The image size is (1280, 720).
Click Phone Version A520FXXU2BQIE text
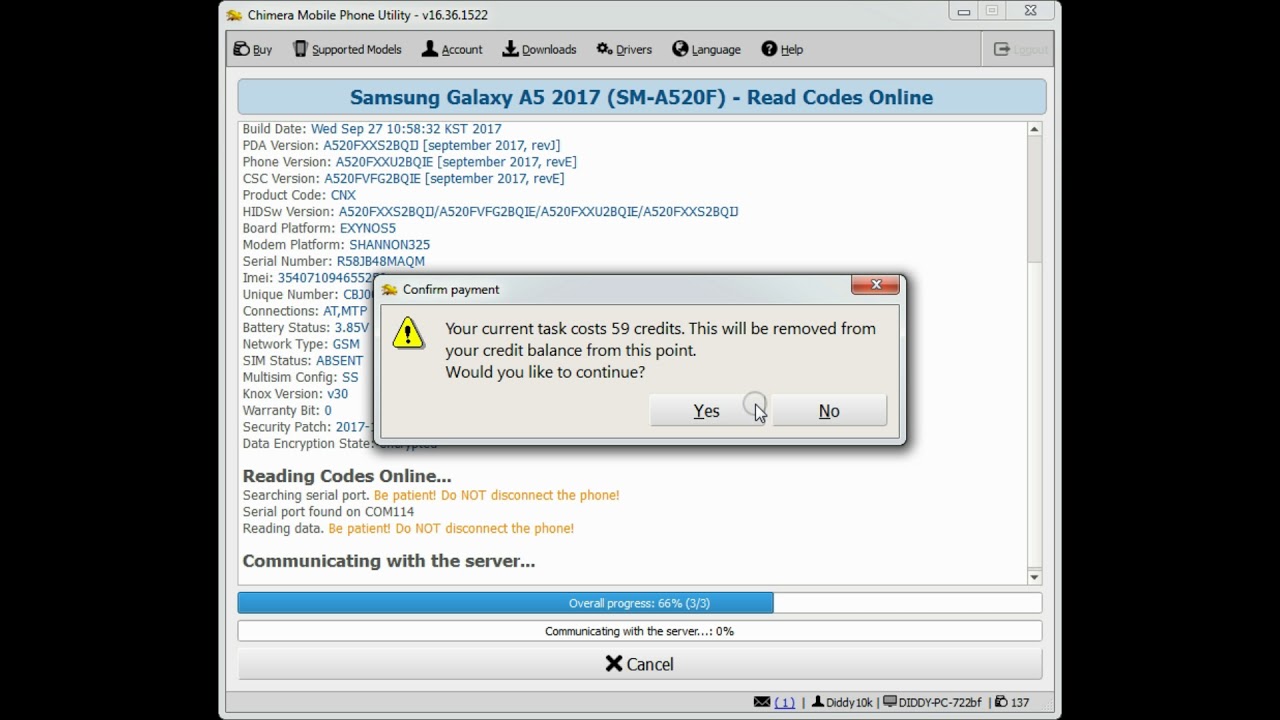click(x=410, y=162)
